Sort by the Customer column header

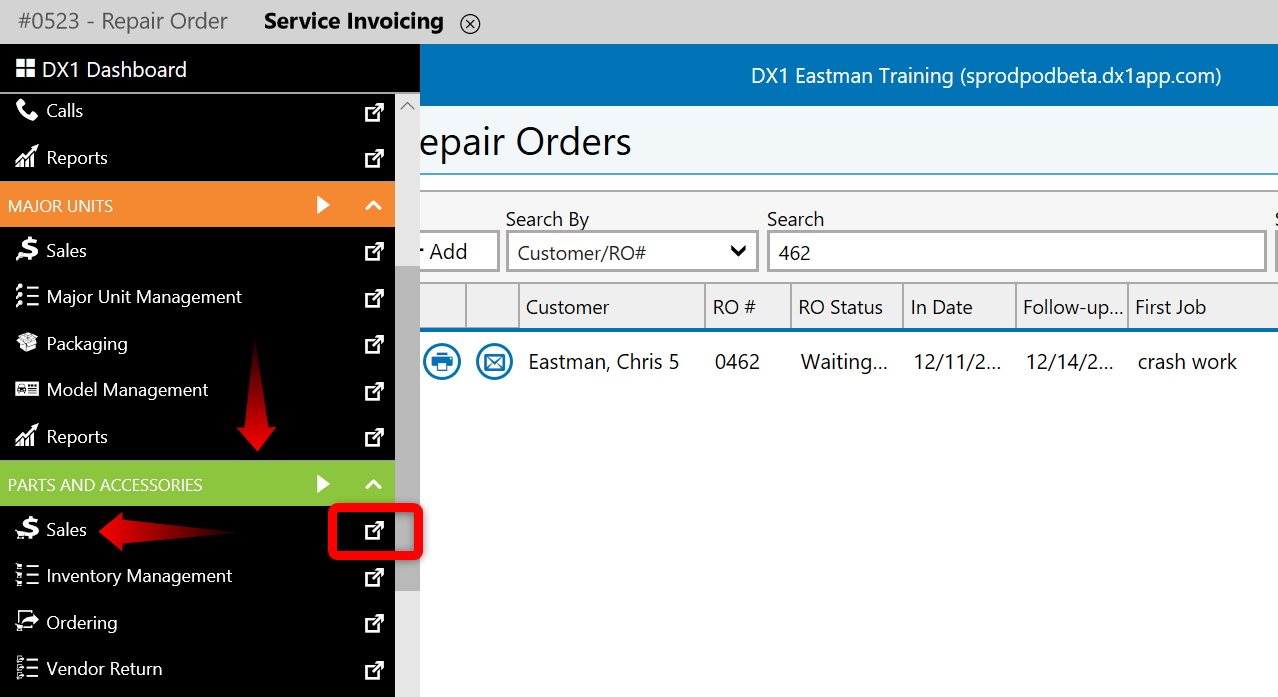point(611,307)
